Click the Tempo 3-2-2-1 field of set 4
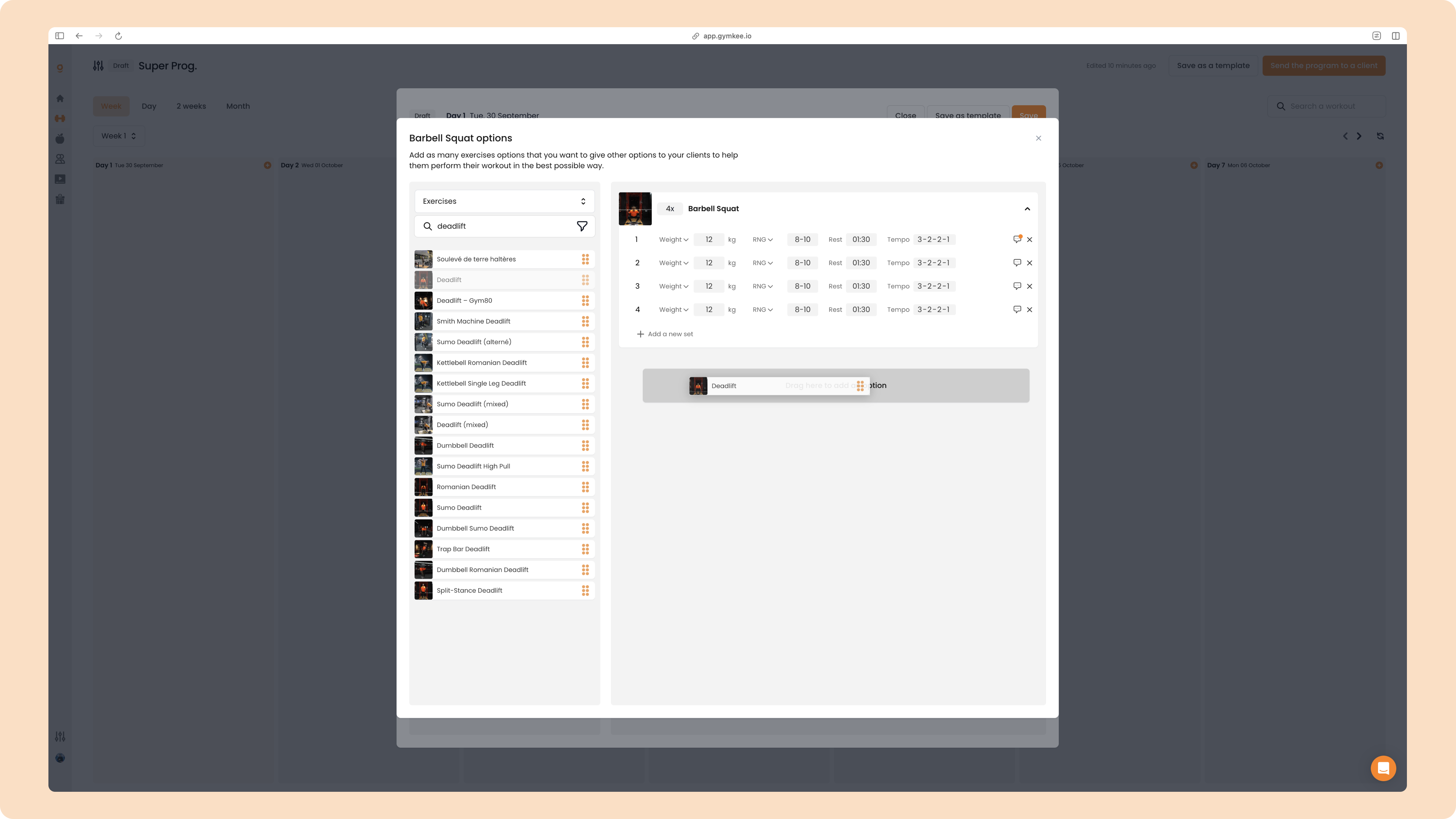1456x819 pixels. click(x=934, y=309)
